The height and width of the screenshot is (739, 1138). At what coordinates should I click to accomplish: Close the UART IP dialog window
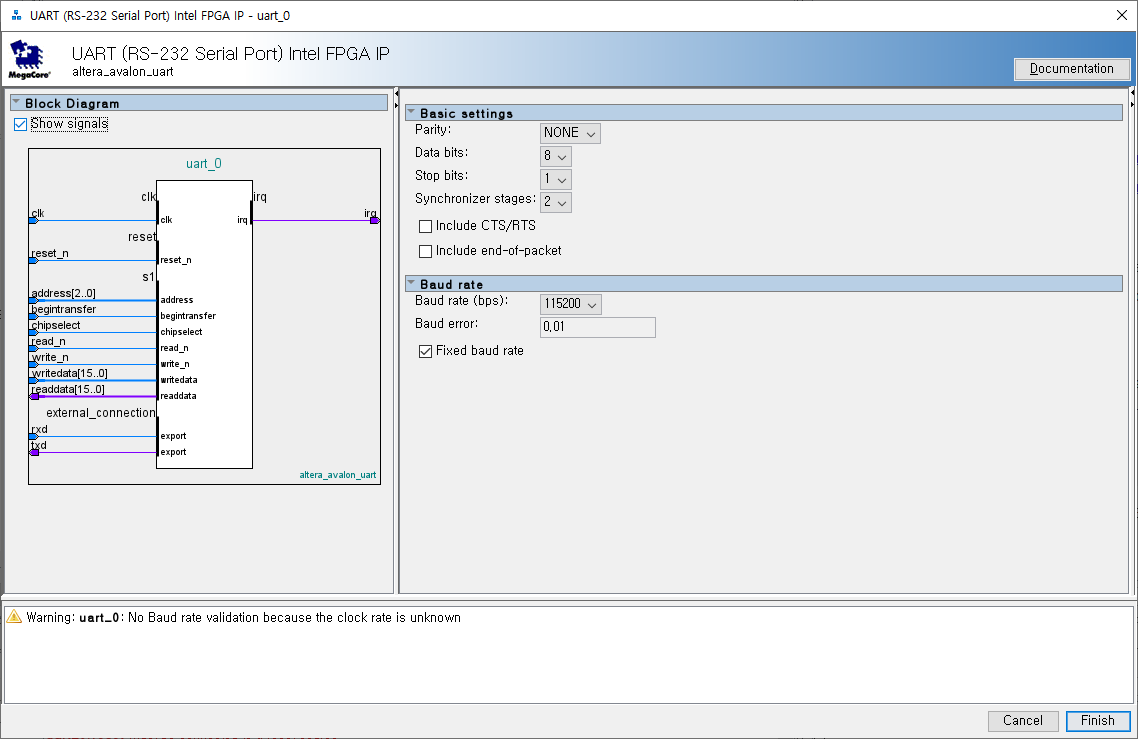click(1121, 15)
